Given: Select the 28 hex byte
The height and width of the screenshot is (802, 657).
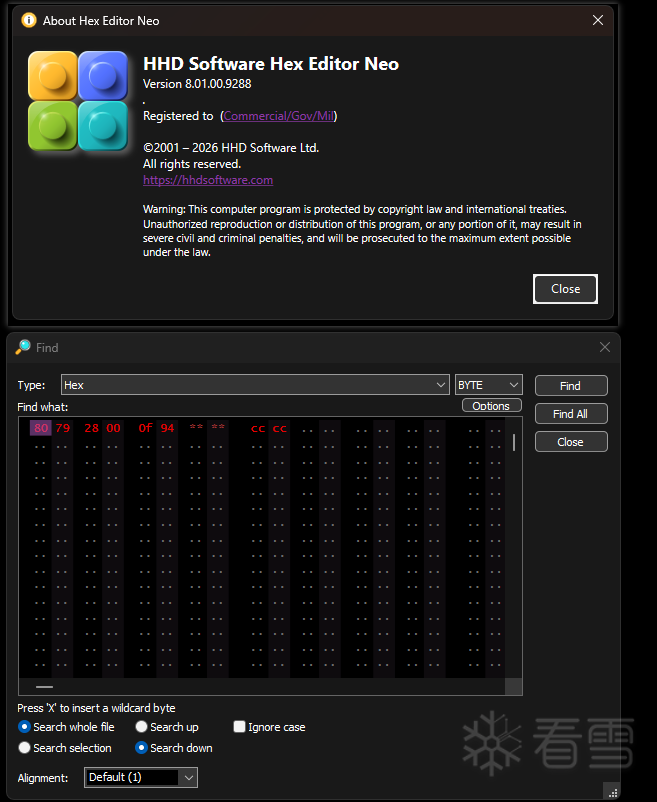Looking at the screenshot, I should 92,428.
